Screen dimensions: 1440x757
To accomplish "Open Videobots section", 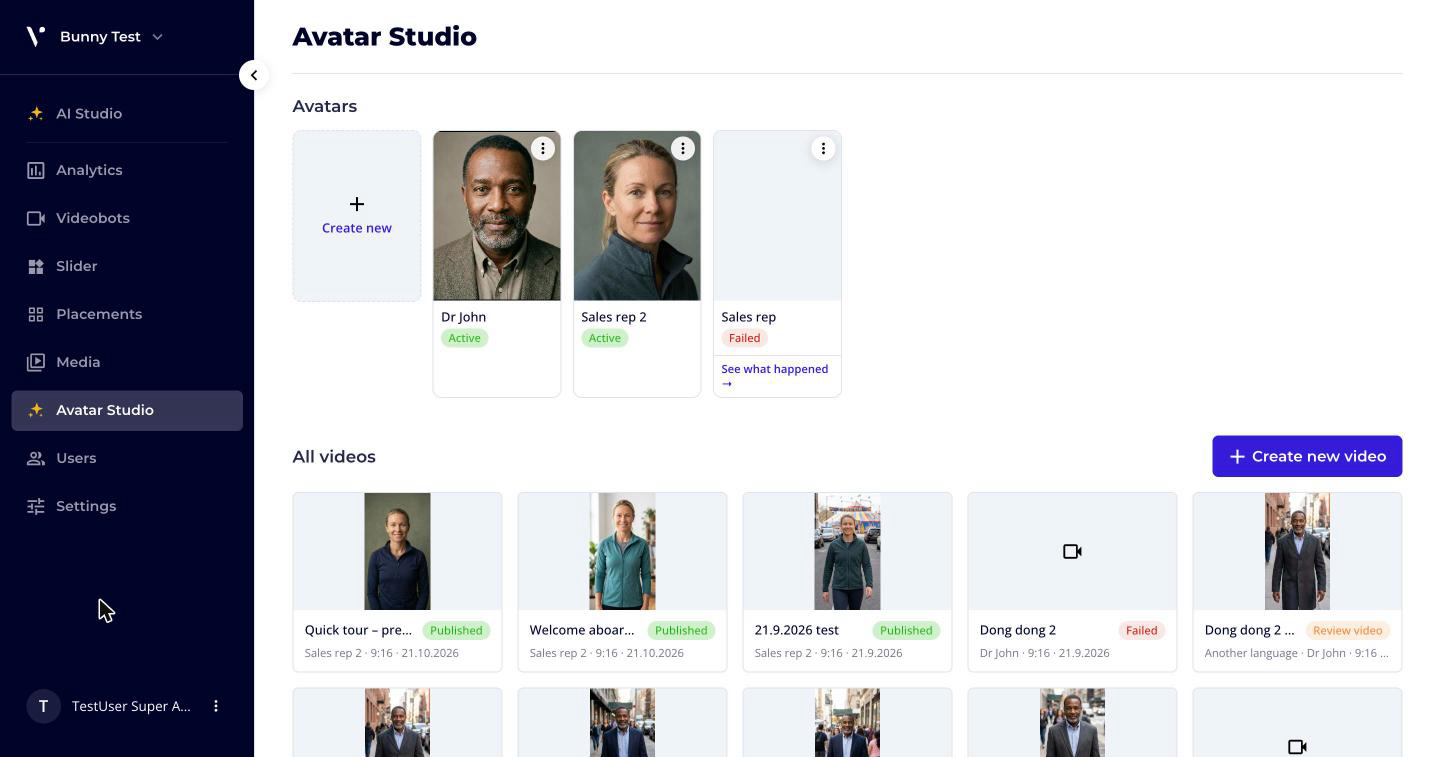I will point(127,218).
